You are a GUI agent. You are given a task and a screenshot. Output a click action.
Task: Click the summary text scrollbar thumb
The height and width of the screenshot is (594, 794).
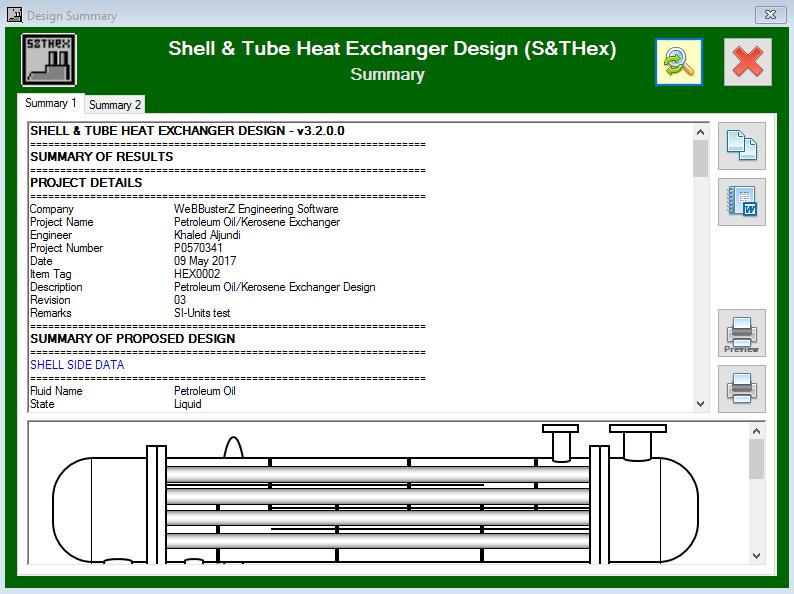[700, 159]
